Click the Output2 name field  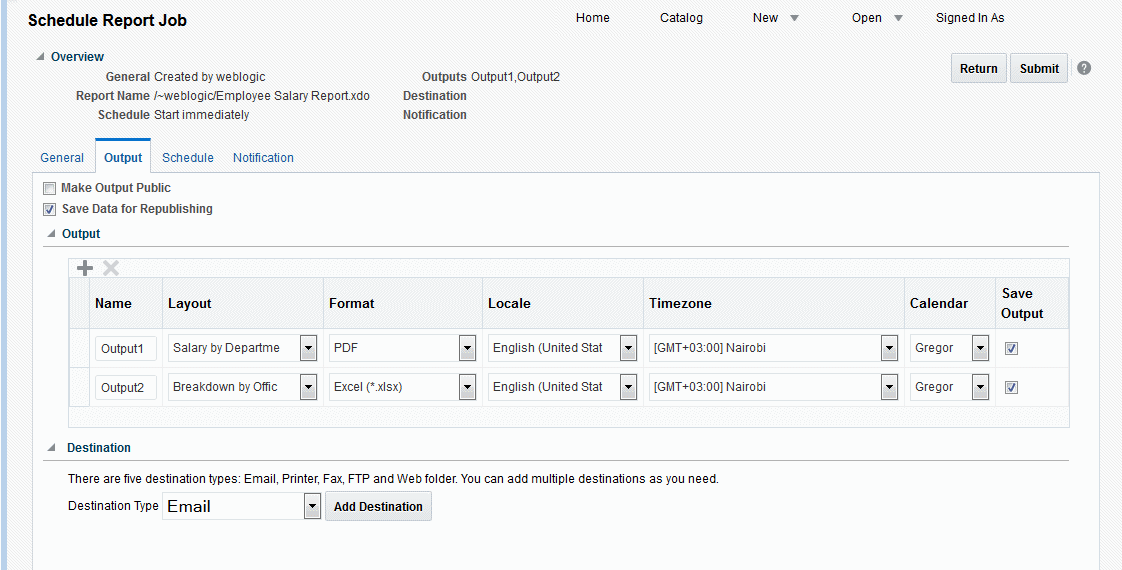point(125,388)
